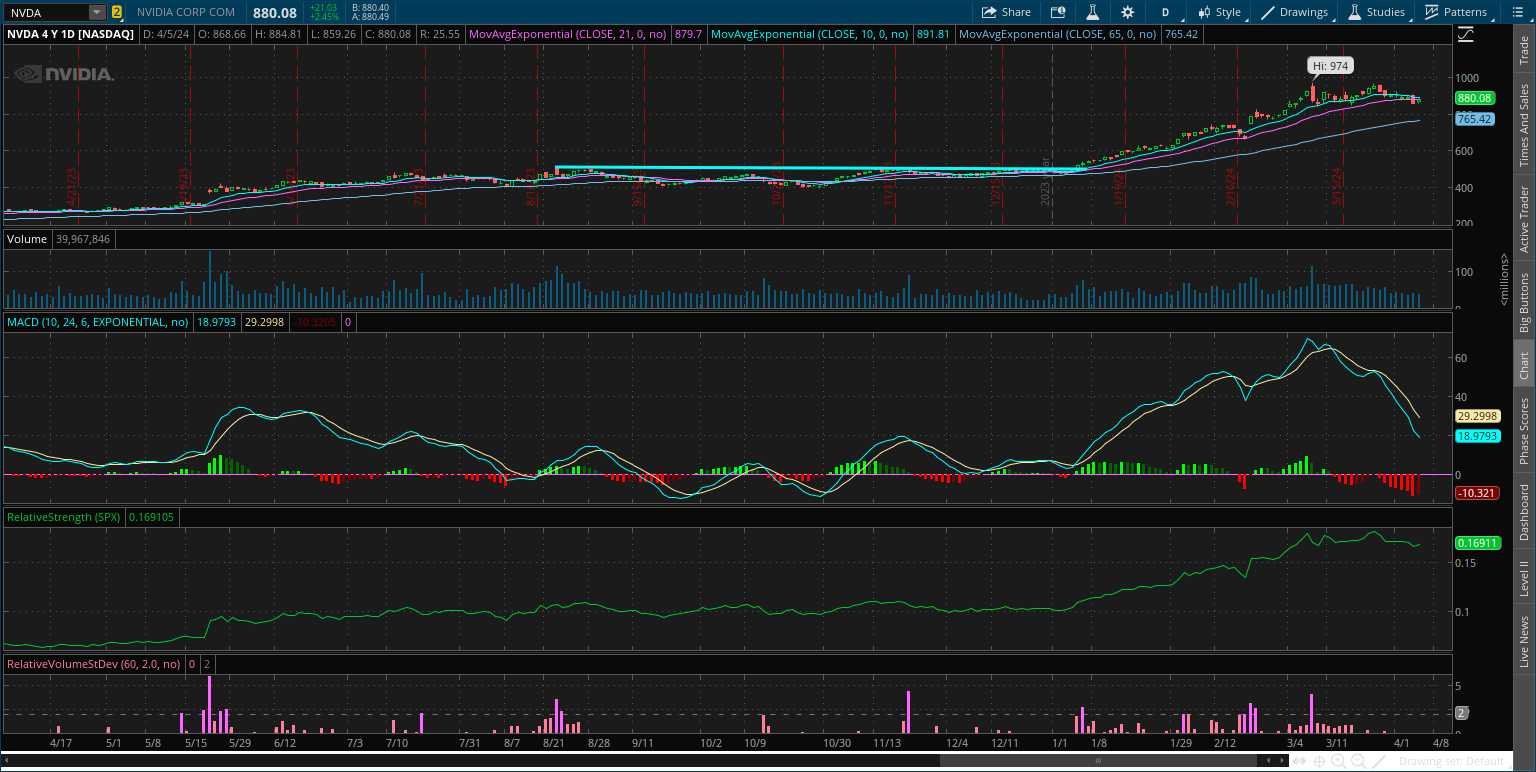Click the 765.42 blue price axis label
Screen dimensions: 1536x772
[x=1474, y=118]
